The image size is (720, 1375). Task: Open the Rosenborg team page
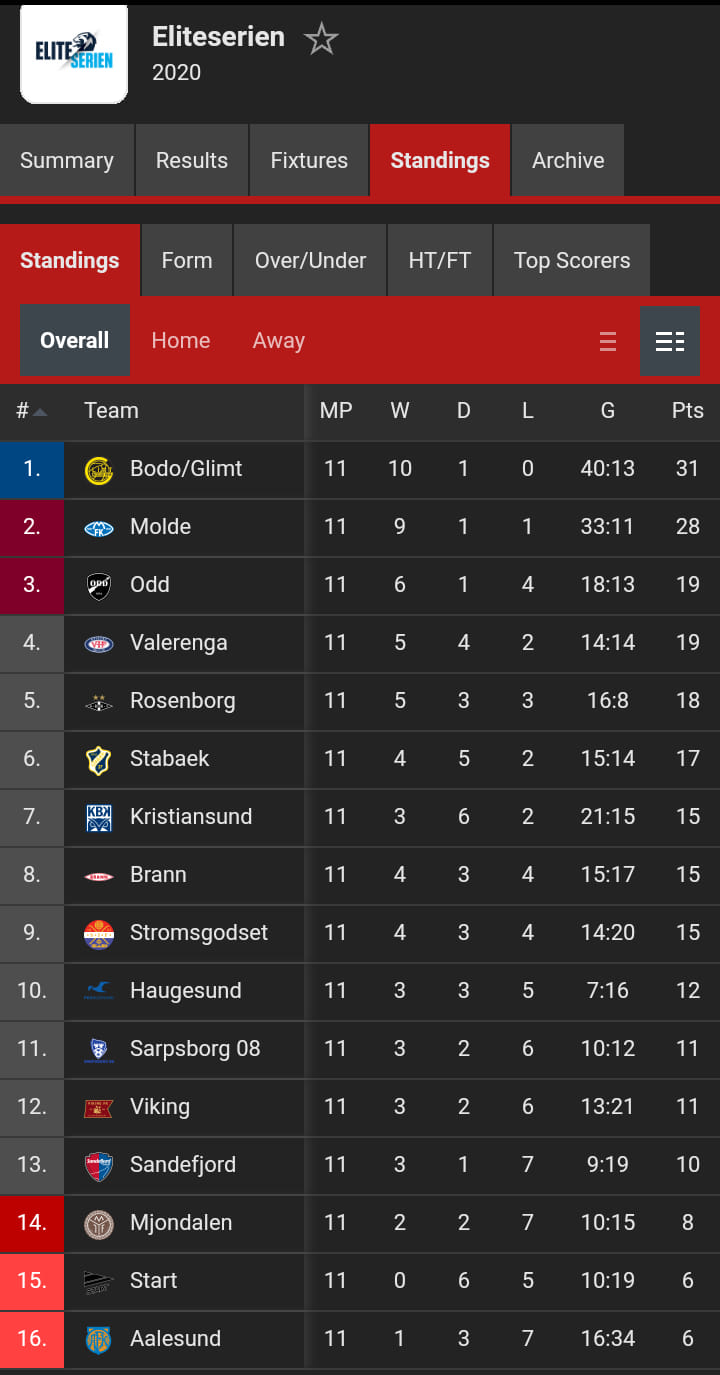pyautogui.click(x=183, y=701)
